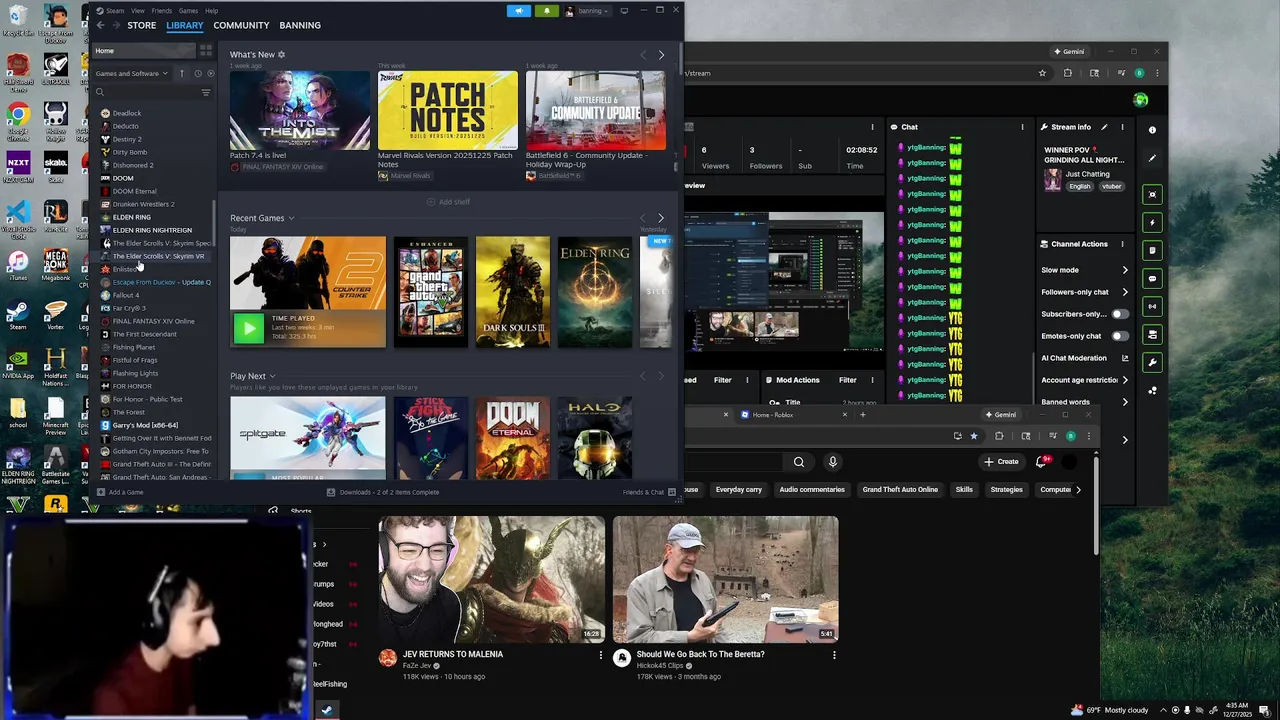
Task: Click the lightning bolt quick action icon
Action: pos(1153,222)
